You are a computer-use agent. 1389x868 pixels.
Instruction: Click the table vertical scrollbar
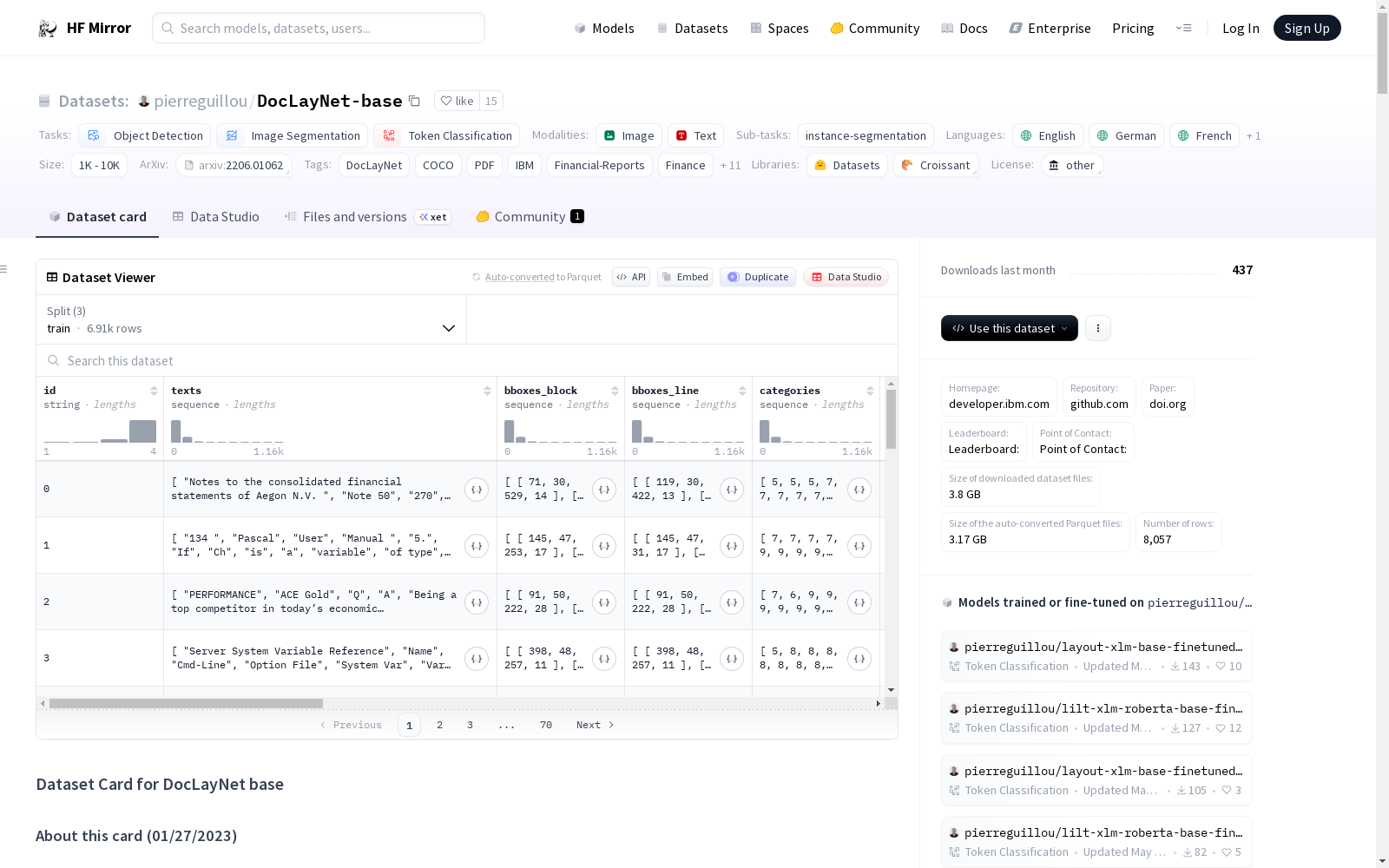tap(891, 419)
